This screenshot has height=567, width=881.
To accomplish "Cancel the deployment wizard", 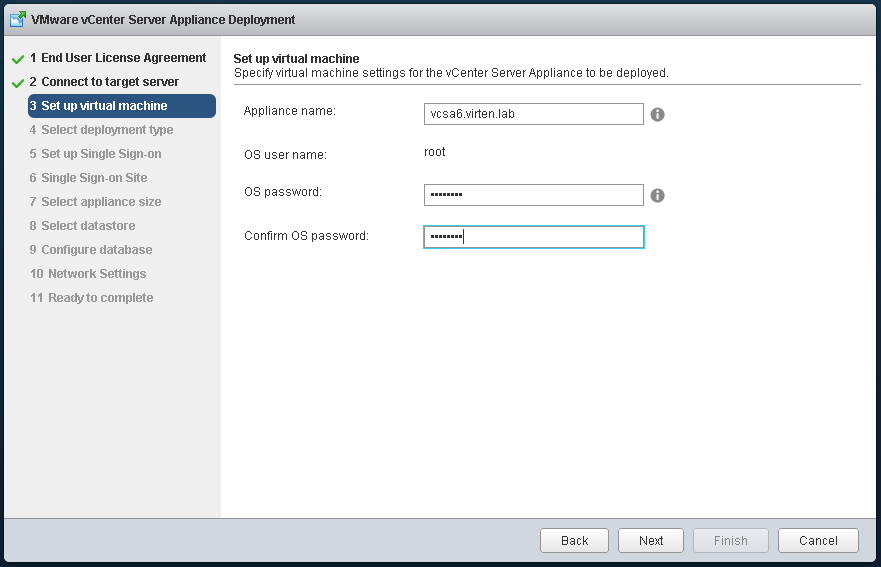I will tap(818, 541).
